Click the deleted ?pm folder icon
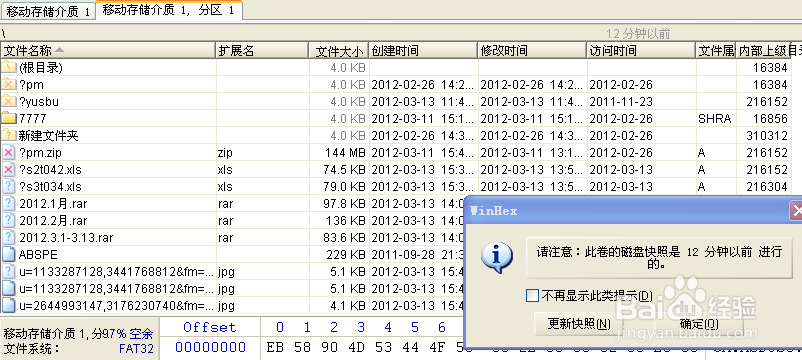The image size is (802, 360). pyautogui.click(x=9, y=84)
